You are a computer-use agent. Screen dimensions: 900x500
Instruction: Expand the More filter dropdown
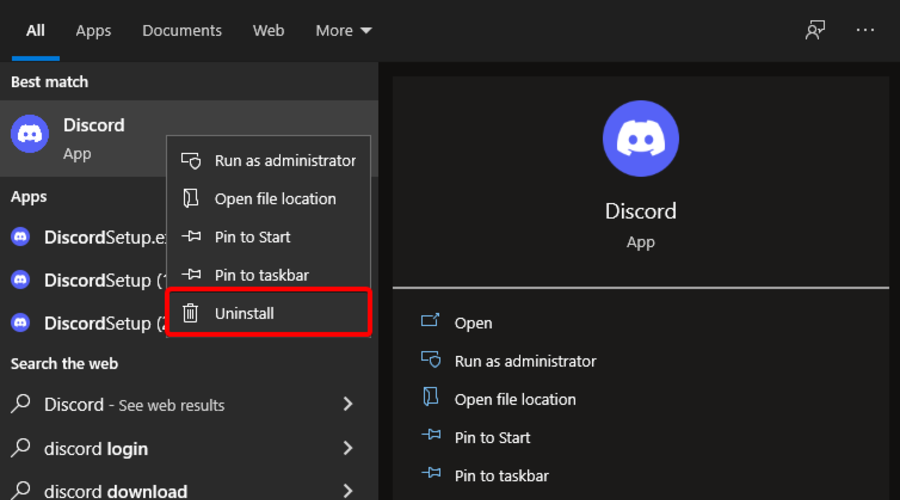coord(343,30)
